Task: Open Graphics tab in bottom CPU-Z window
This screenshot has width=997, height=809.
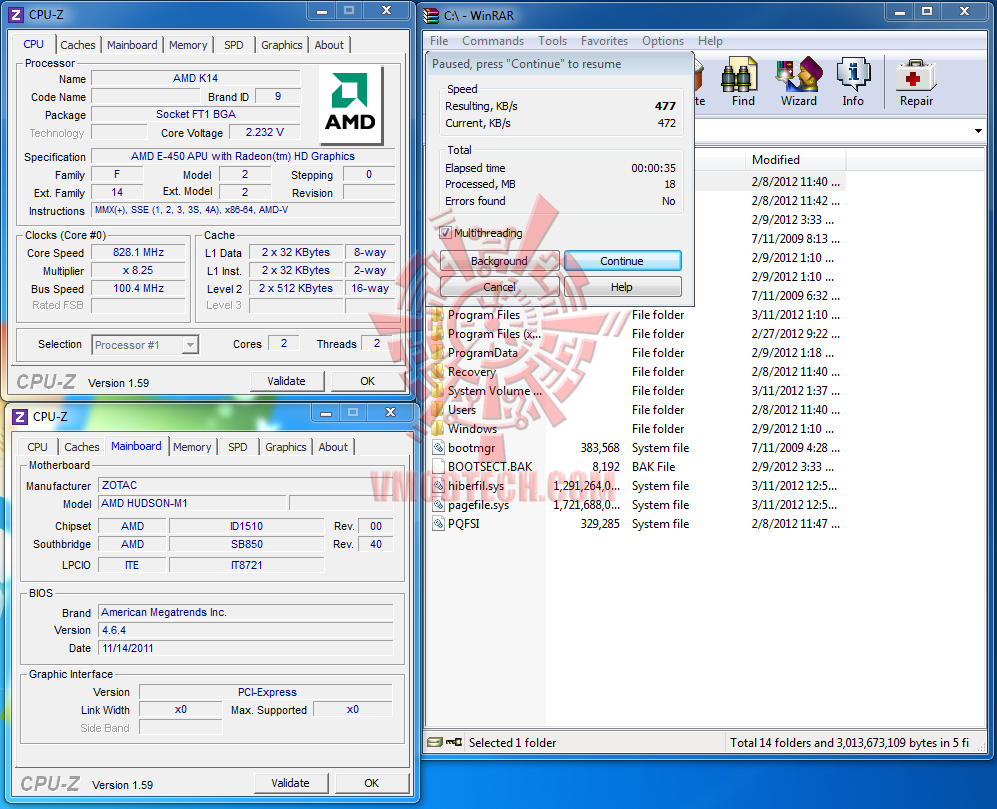Action: point(285,447)
